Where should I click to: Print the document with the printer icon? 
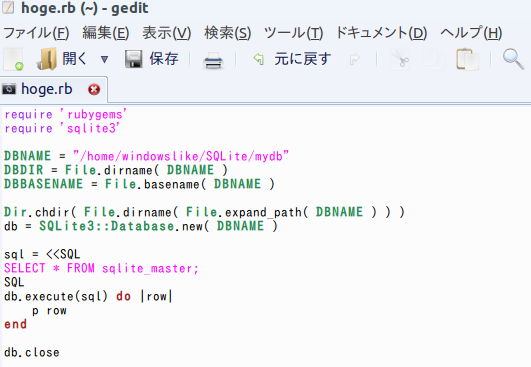click(213, 60)
